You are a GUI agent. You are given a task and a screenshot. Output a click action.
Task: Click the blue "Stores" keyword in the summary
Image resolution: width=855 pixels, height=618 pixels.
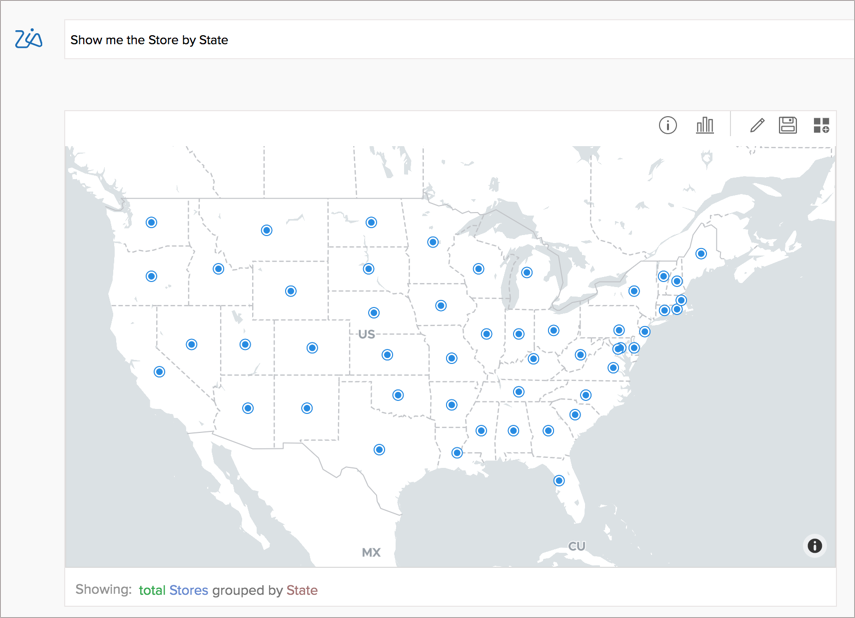point(189,590)
